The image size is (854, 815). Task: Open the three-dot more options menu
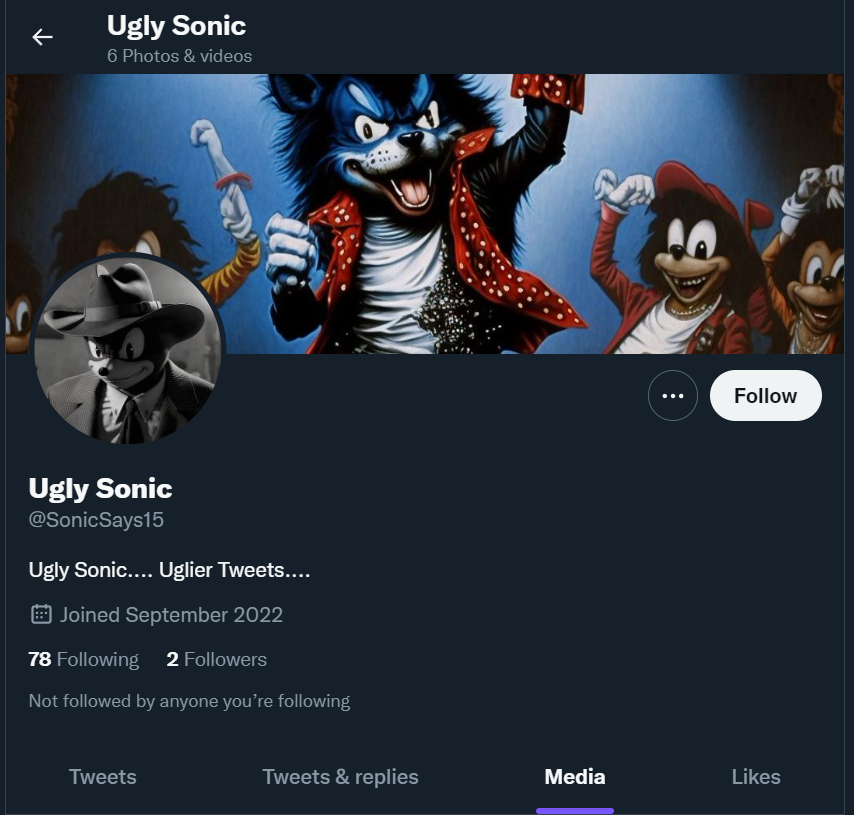(673, 396)
